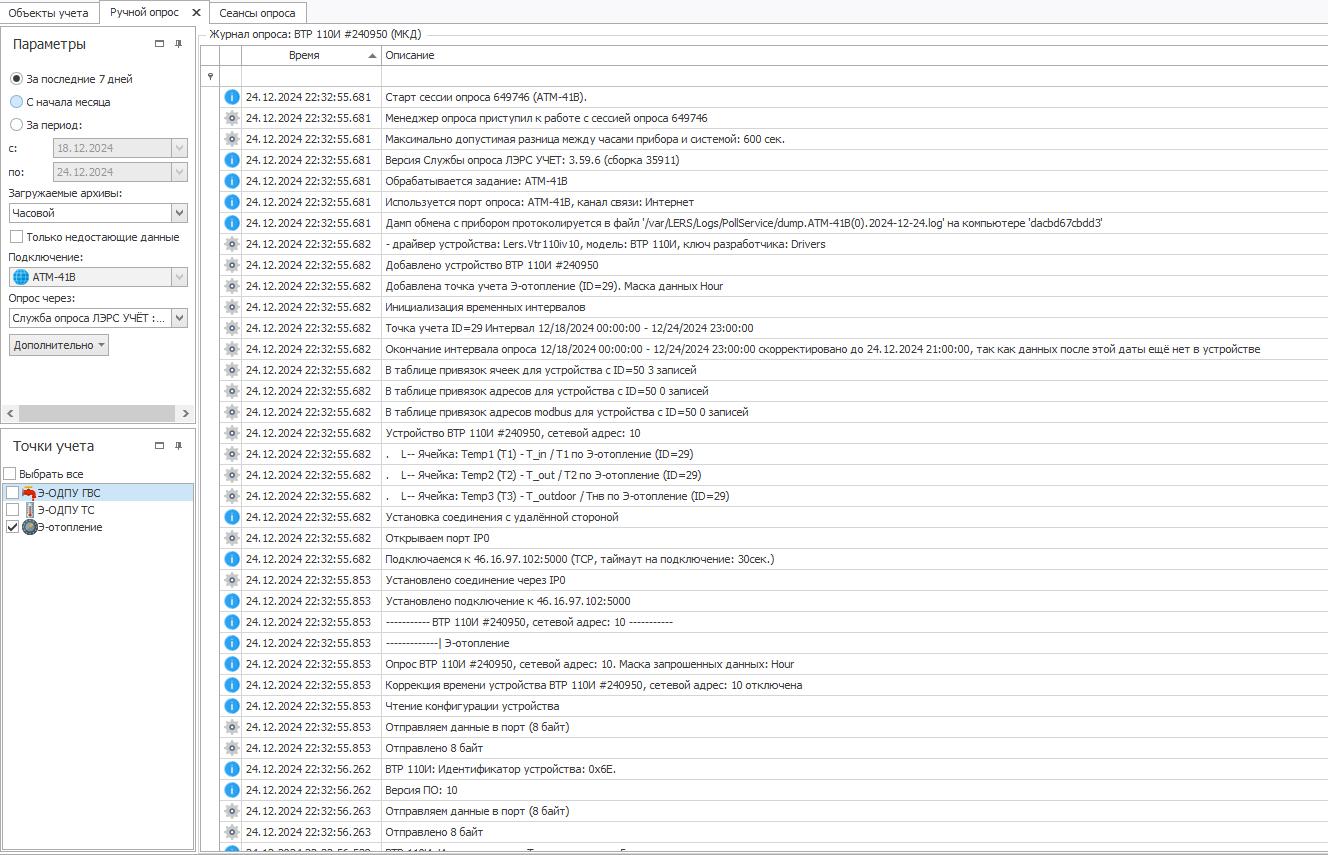Click the start date field 18.12.2024

pyautogui.click(x=112, y=148)
